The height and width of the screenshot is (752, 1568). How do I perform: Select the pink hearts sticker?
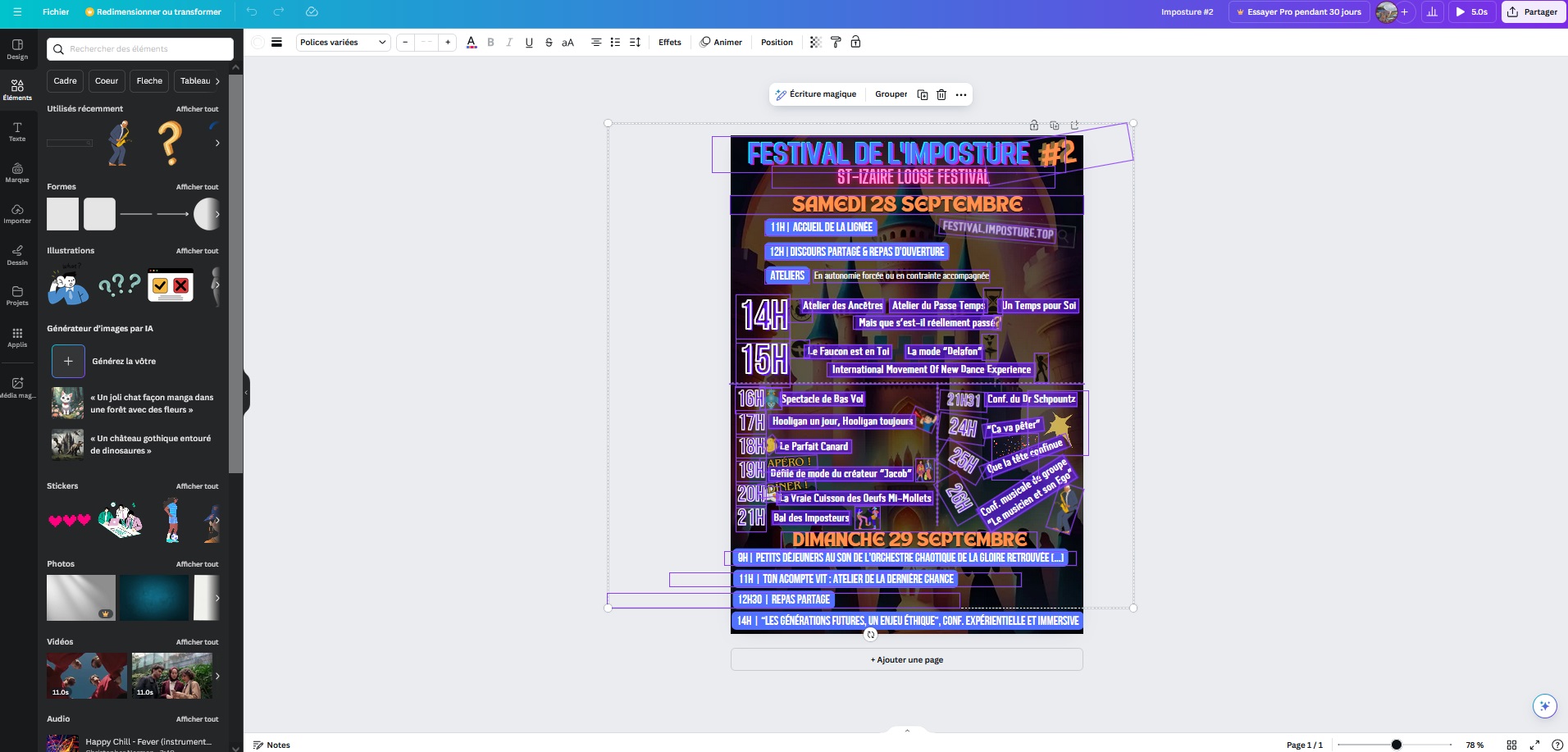tap(70, 520)
